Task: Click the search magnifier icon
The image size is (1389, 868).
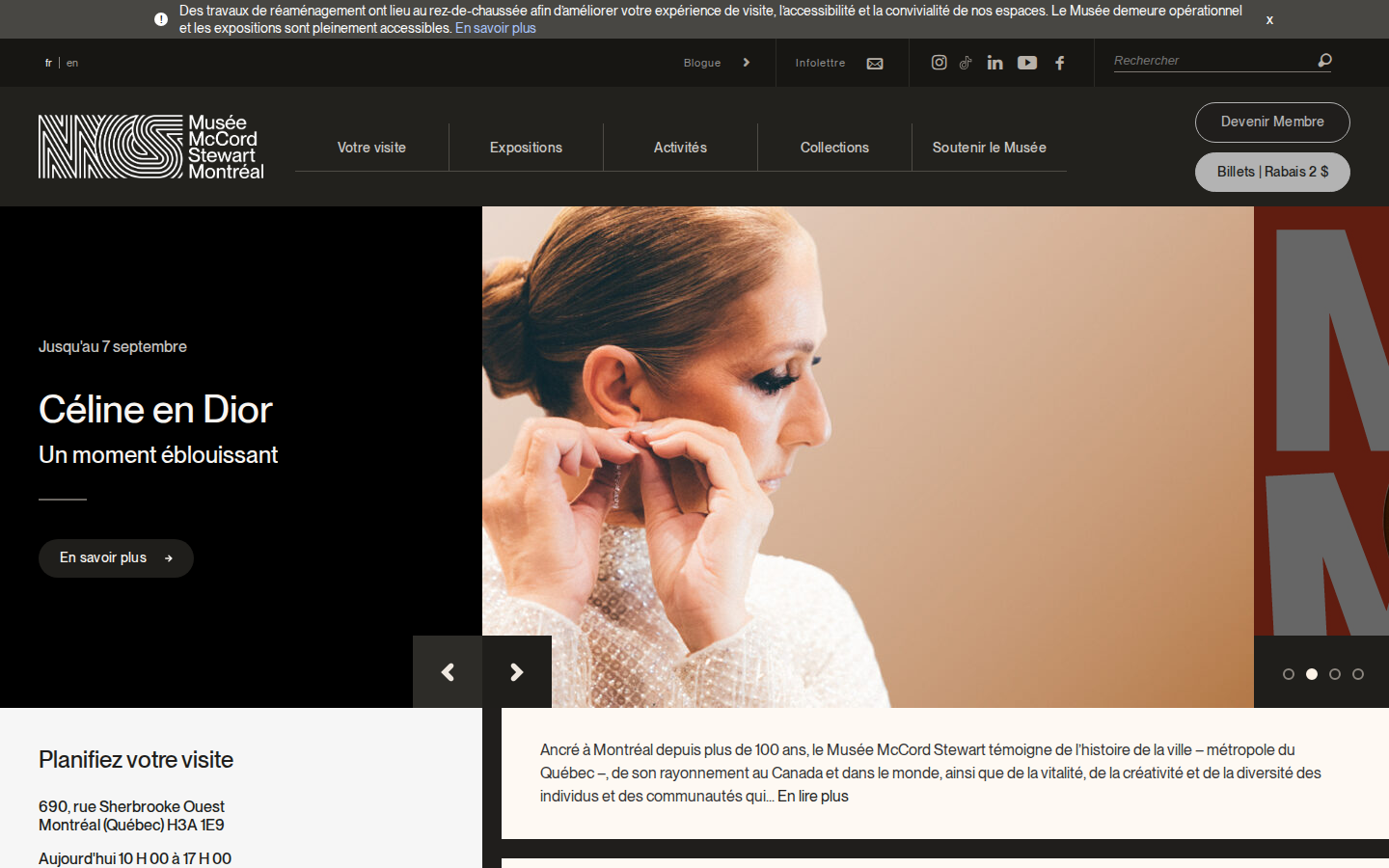Action: (1325, 61)
